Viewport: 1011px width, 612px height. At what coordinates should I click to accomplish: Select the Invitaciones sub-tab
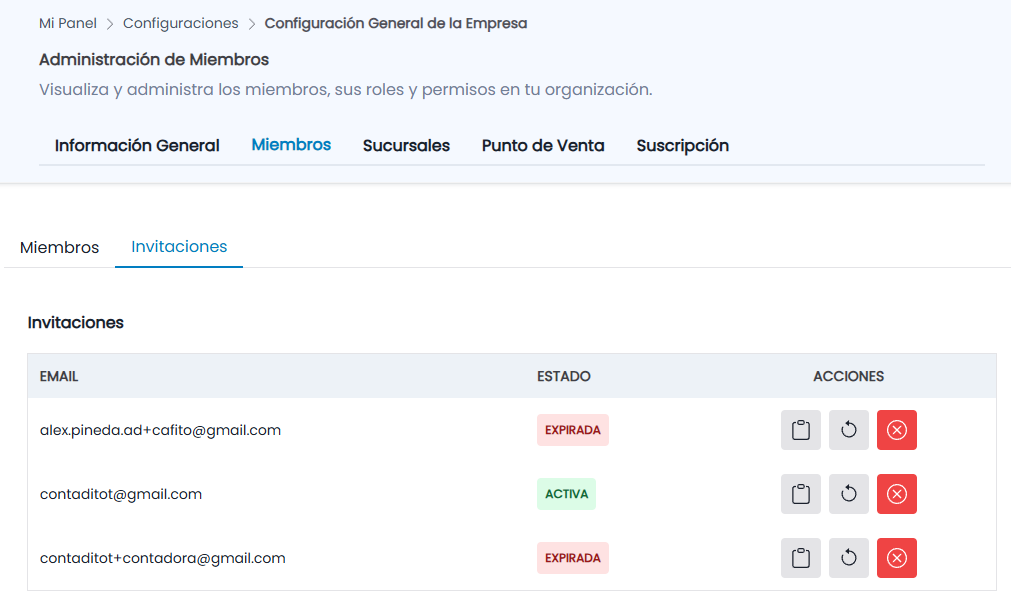[179, 246]
